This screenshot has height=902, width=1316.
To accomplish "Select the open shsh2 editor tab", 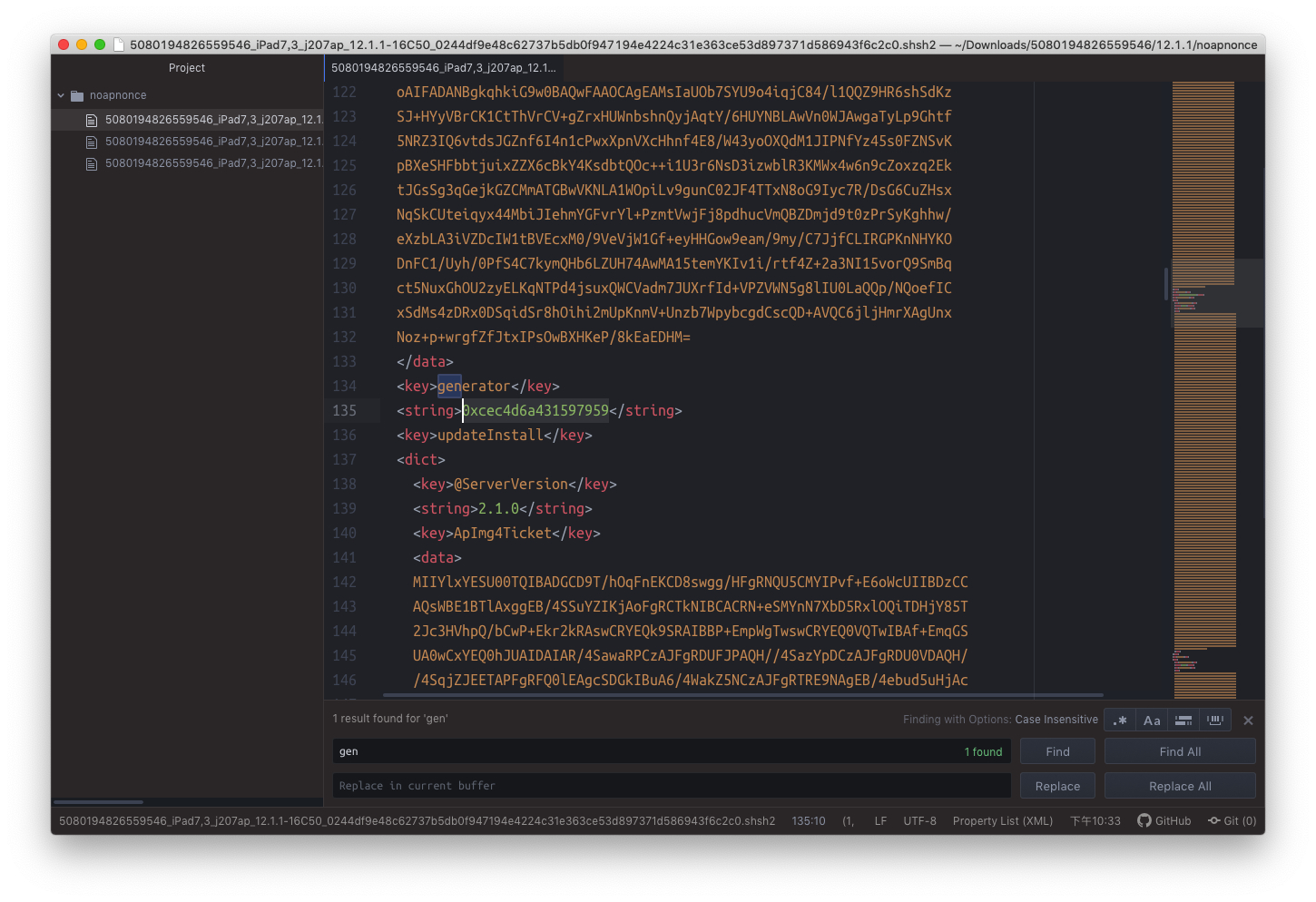I will (x=443, y=68).
